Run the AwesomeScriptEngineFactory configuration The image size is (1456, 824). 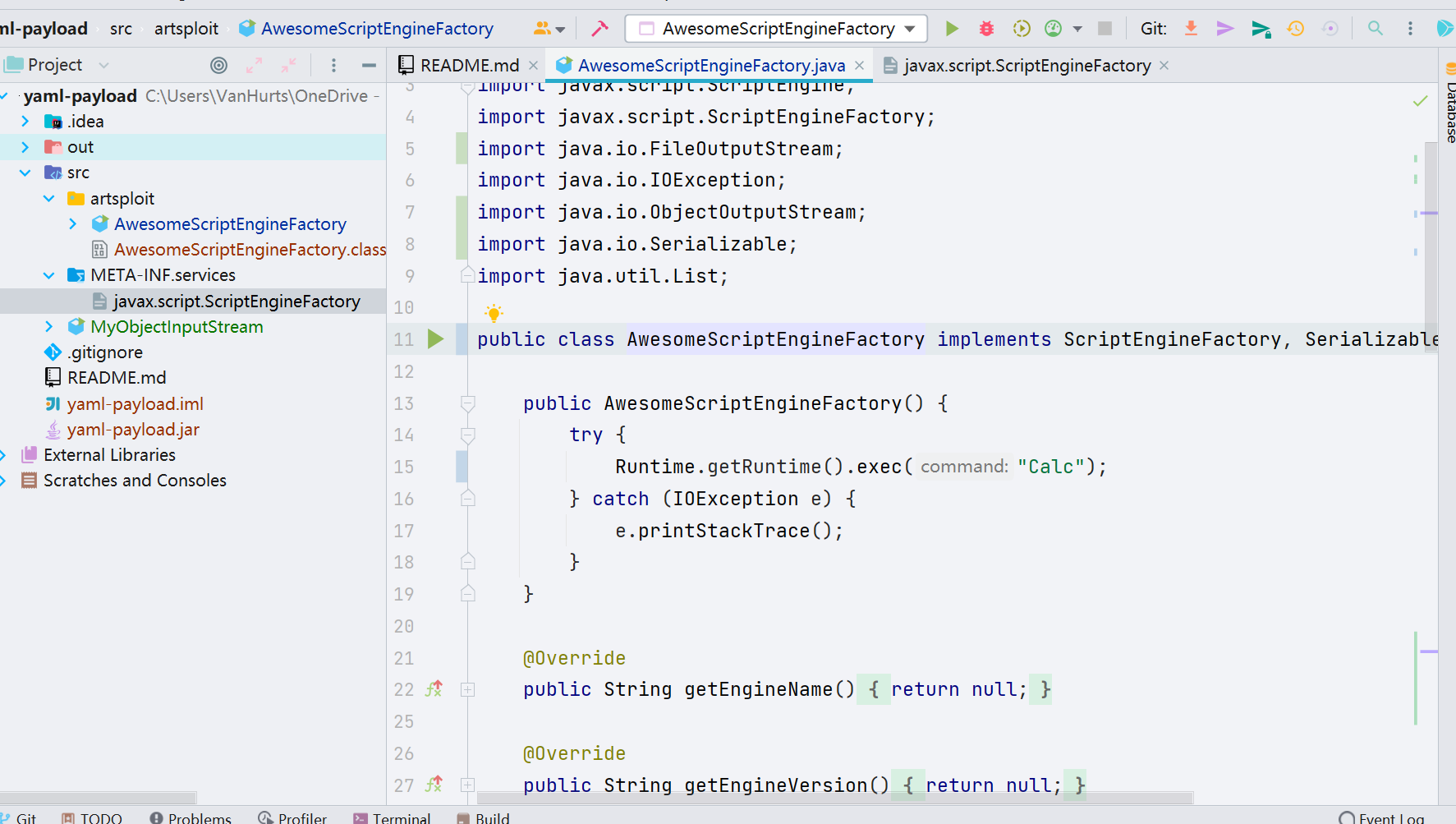tap(951, 28)
